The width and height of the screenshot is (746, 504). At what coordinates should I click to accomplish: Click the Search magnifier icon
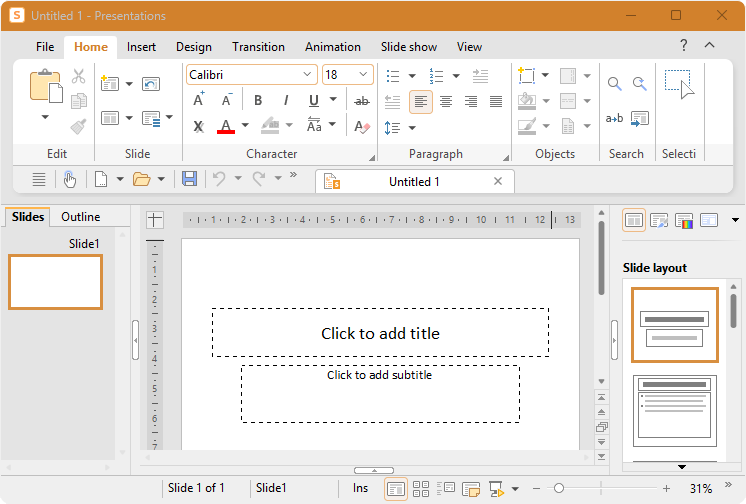(x=614, y=84)
